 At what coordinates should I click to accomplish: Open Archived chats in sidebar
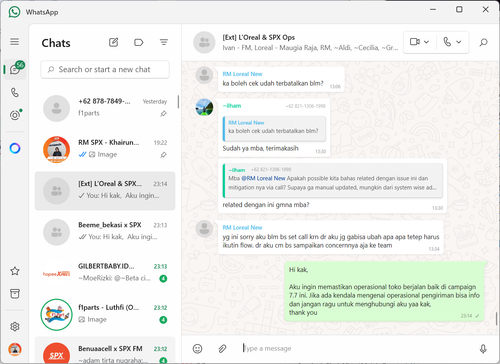15,294
